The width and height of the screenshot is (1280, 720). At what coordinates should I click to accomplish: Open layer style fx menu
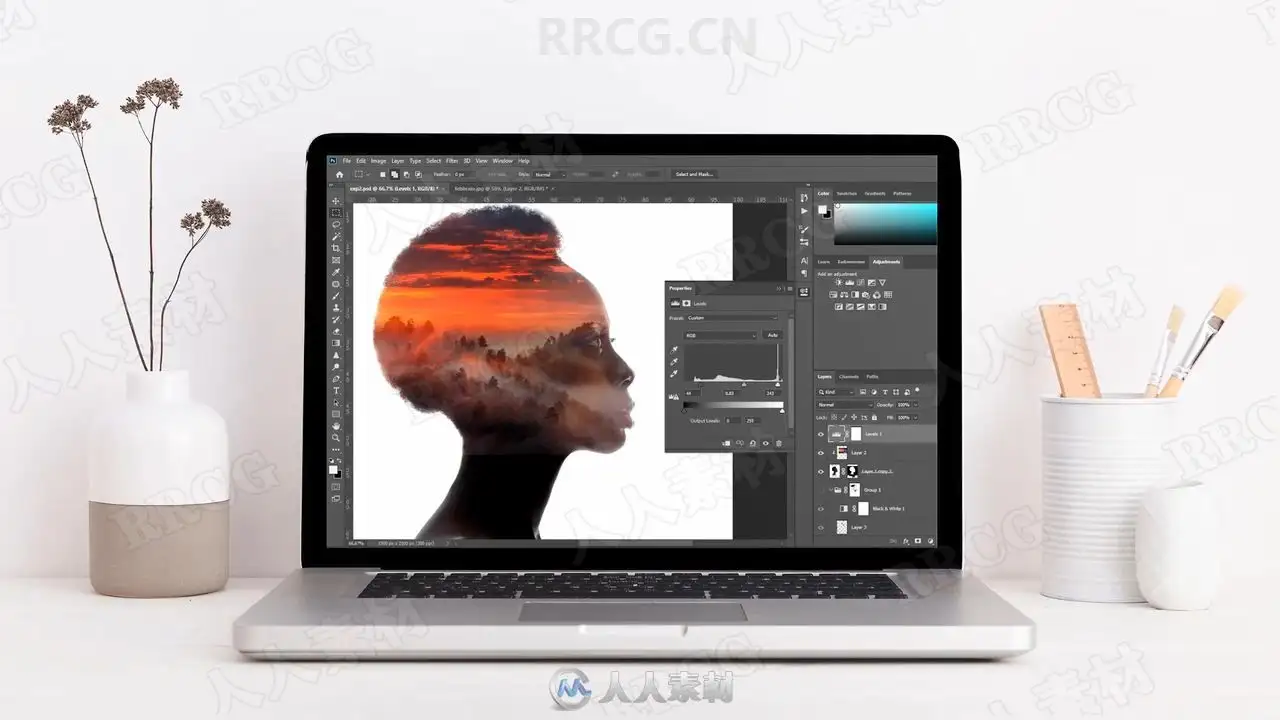[x=906, y=541]
